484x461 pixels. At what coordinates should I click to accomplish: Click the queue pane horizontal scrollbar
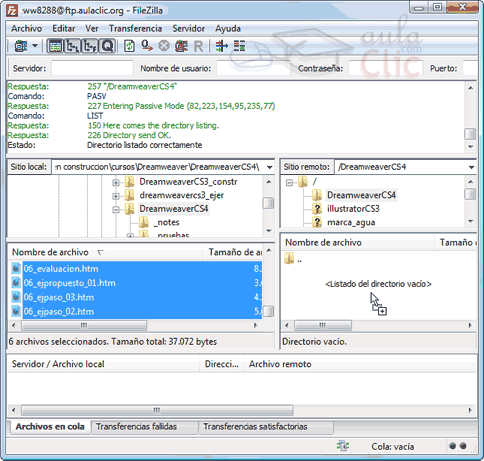tap(157, 410)
